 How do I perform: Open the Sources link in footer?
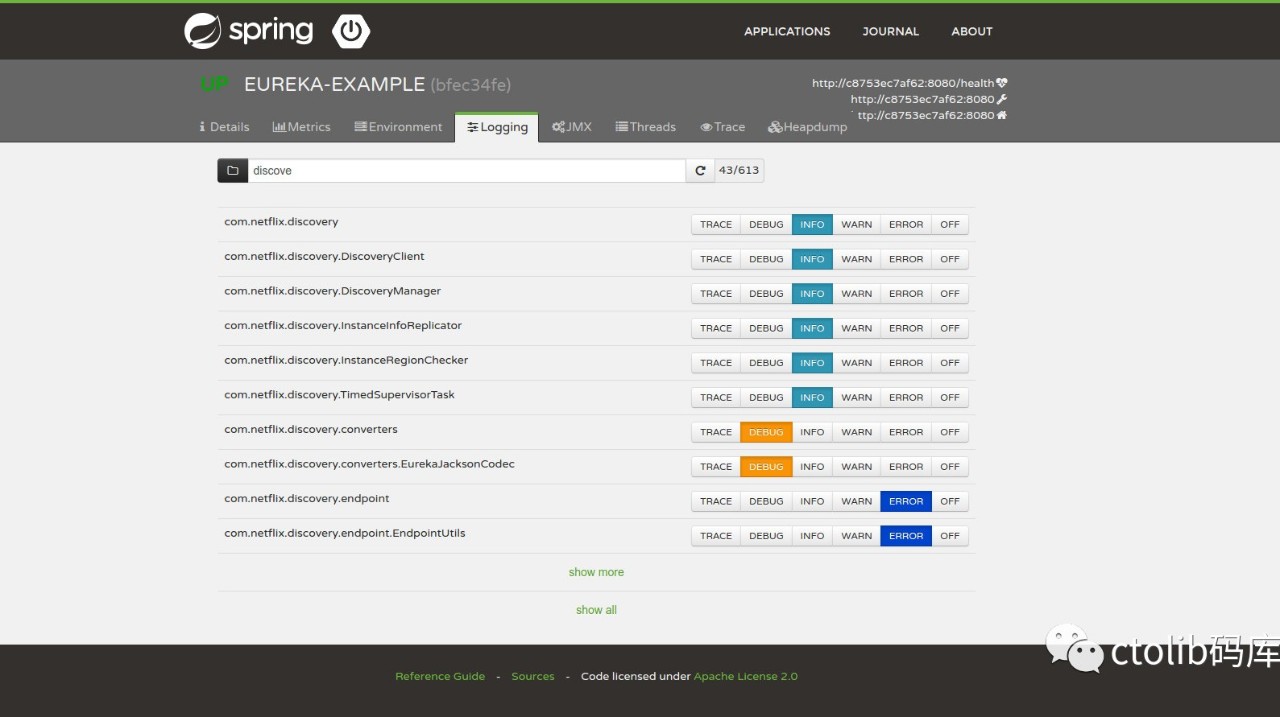533,677
